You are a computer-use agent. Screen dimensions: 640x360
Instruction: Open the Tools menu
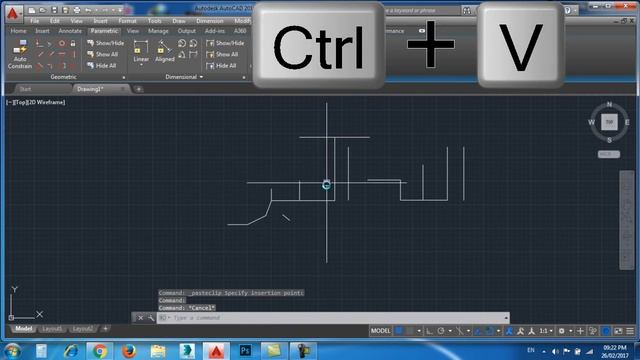pyautogui.click(x=154, y=21)
